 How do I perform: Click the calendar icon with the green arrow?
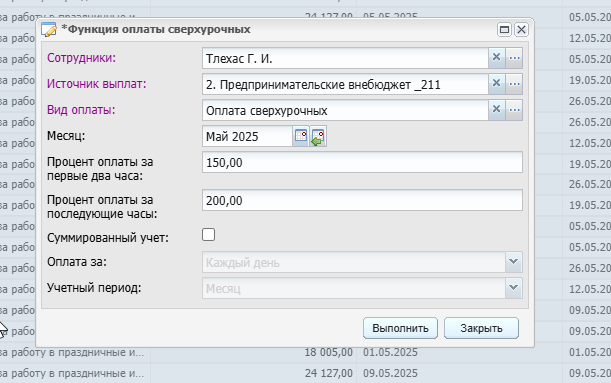tap(318, 136)
